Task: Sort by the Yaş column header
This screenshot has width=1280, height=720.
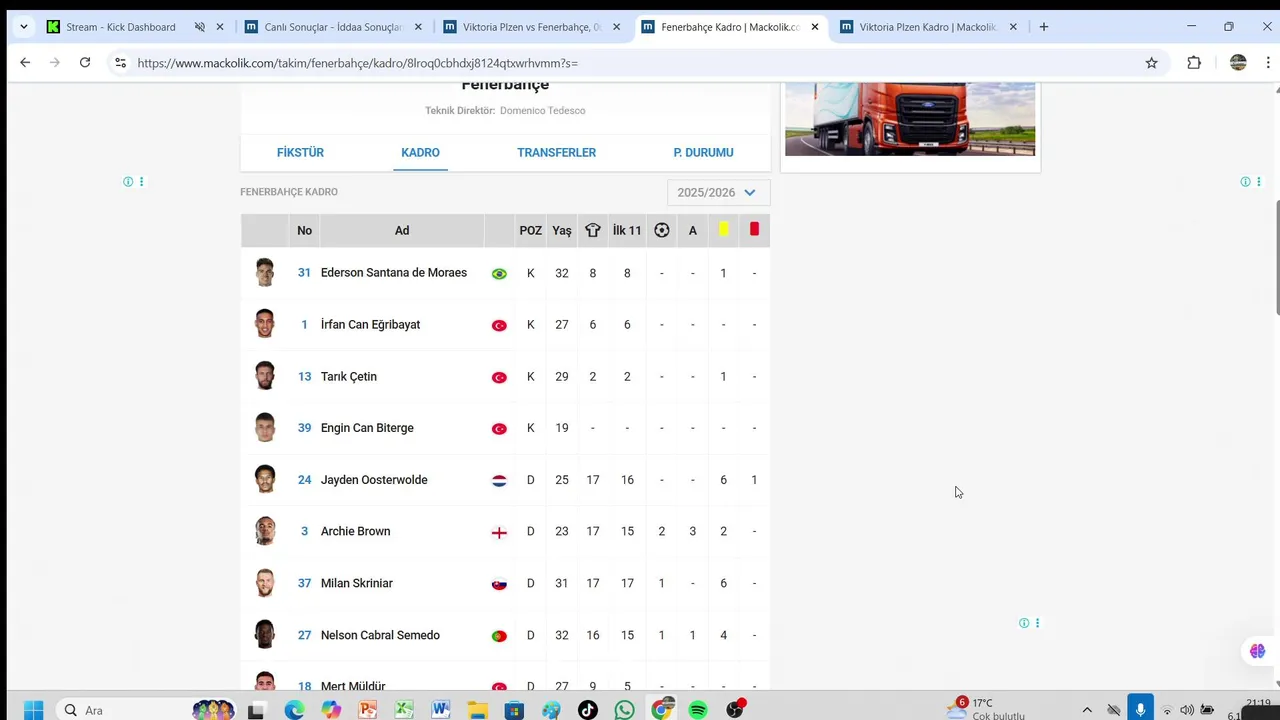Action: click(562, 230)
